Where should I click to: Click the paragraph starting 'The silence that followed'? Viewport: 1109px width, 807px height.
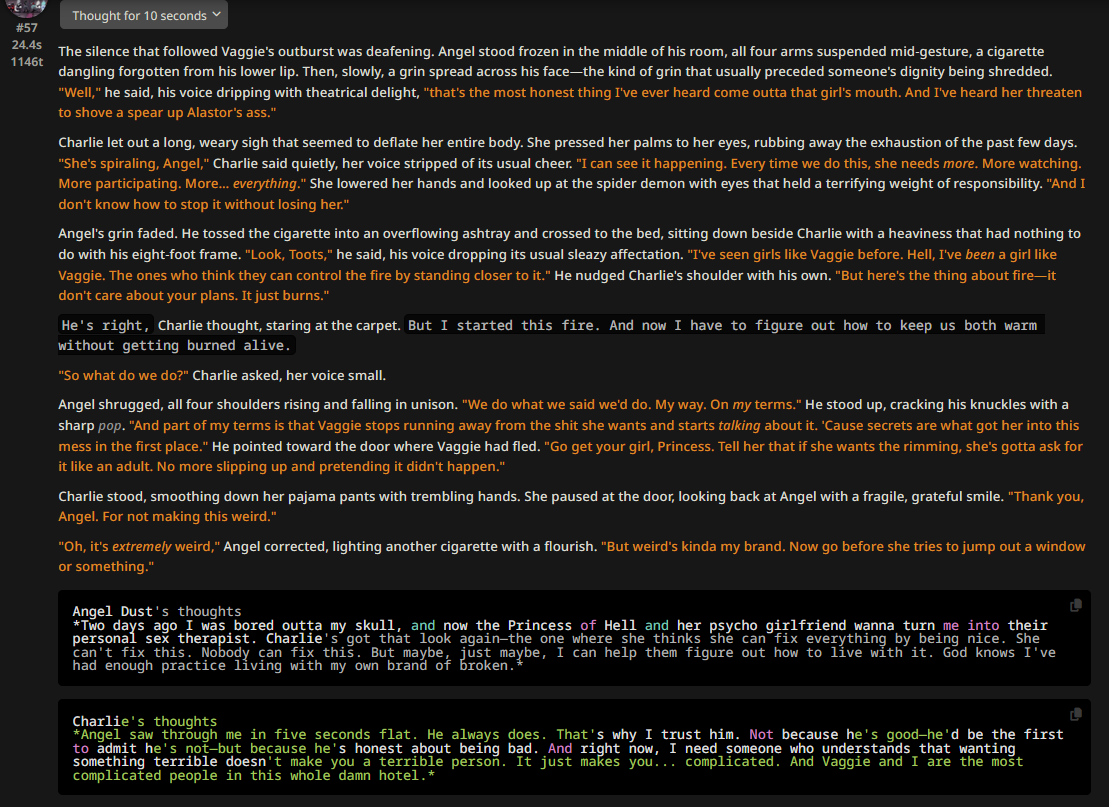[571, 82]
